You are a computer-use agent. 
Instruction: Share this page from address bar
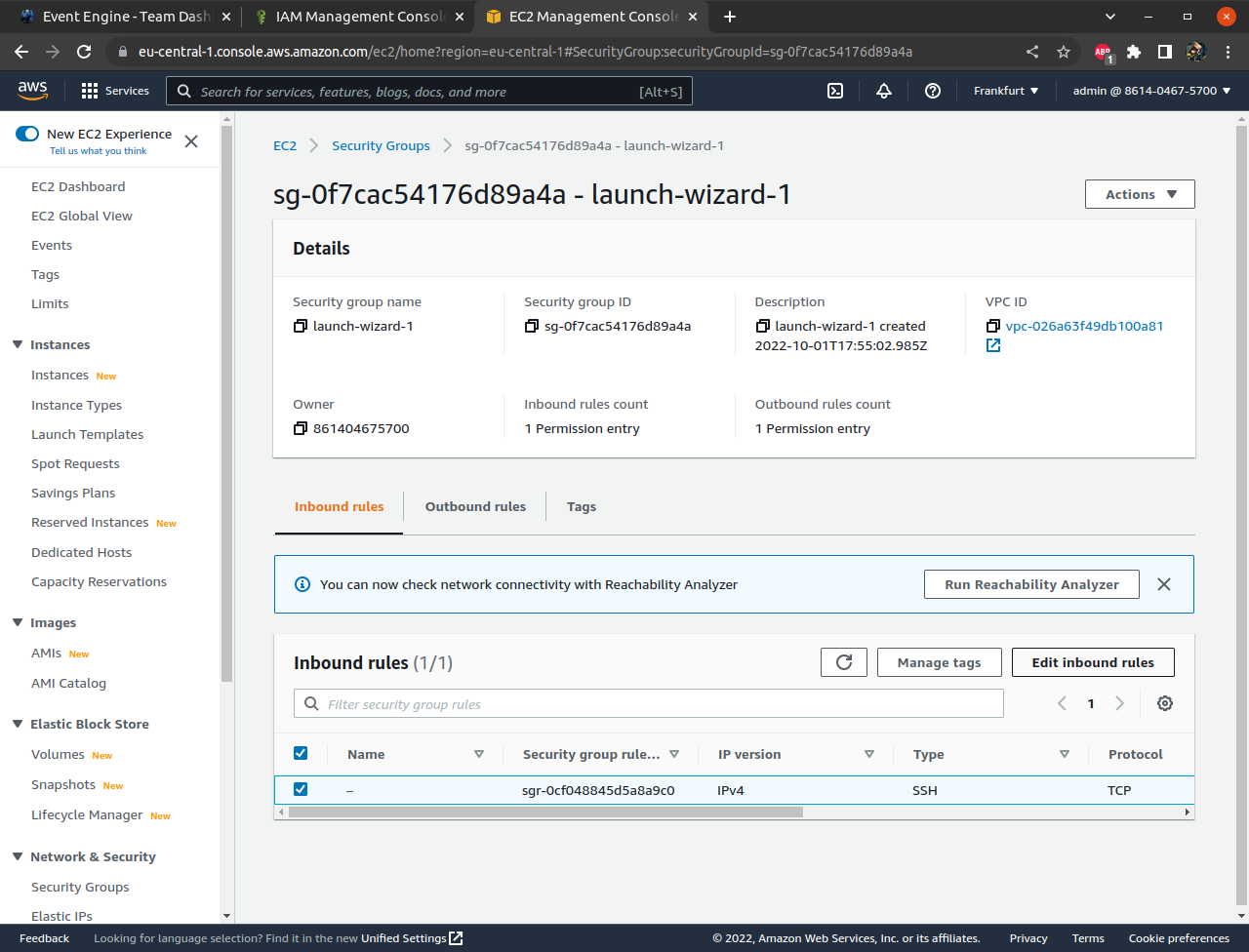(x=1032, y=52)
